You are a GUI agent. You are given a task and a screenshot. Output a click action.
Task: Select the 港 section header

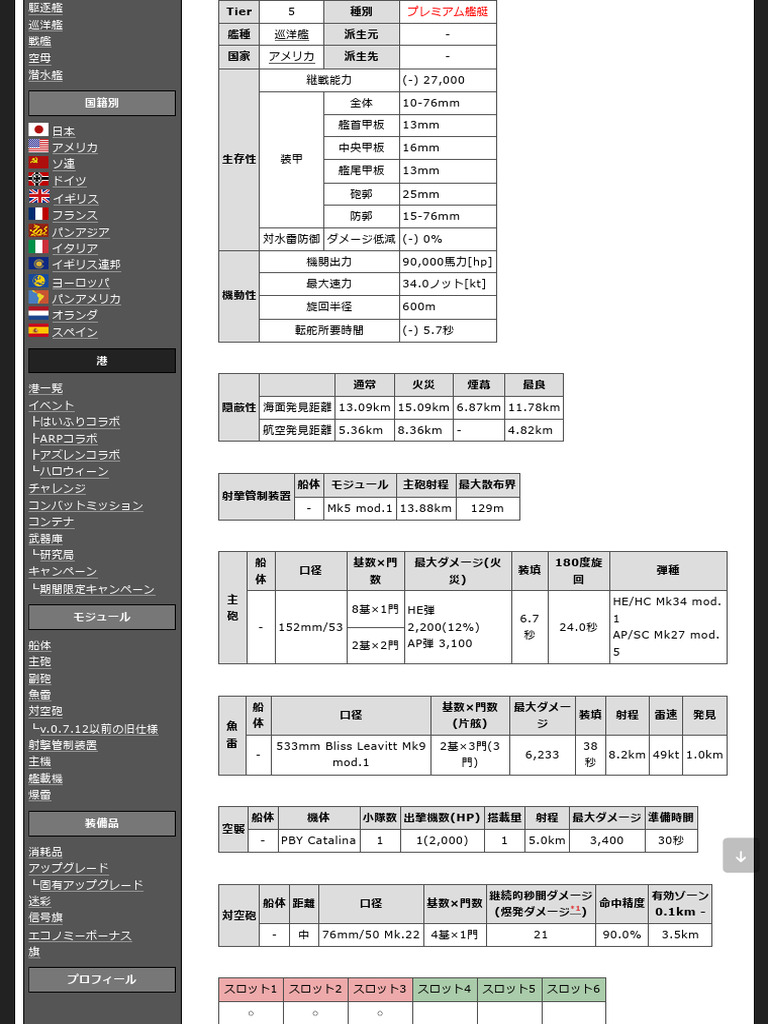coord(102,360)
